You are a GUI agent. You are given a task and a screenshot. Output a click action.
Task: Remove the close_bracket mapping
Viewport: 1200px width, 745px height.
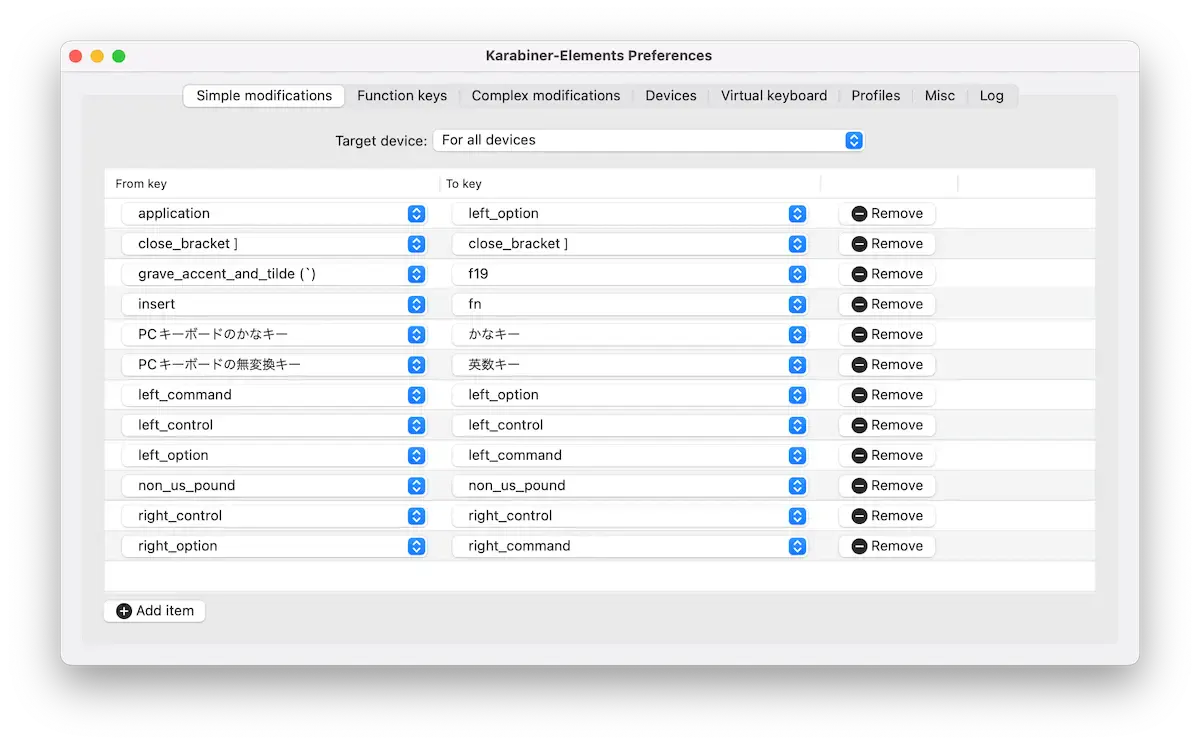(887, 244)
